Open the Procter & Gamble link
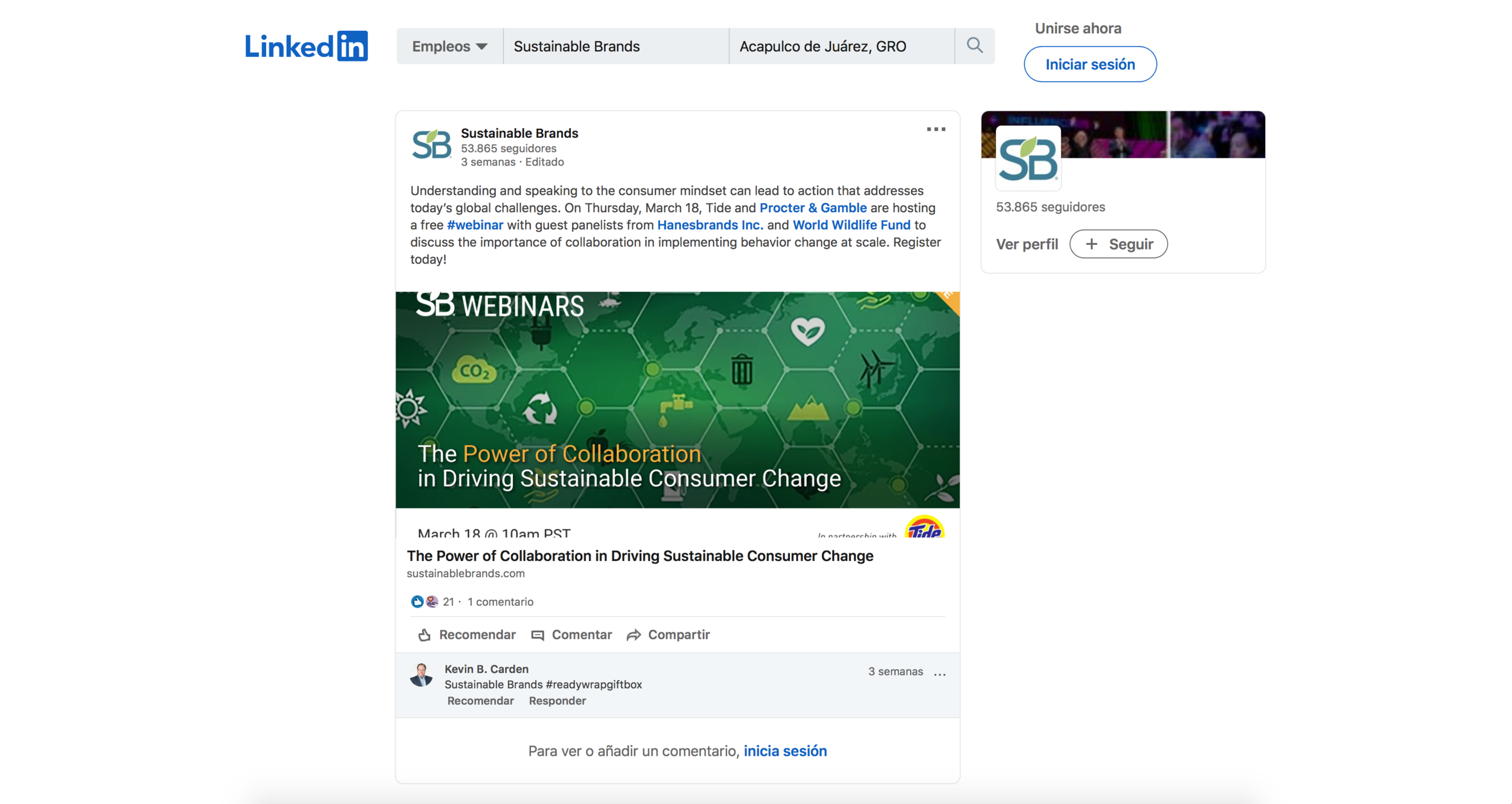 click(812, 208)
